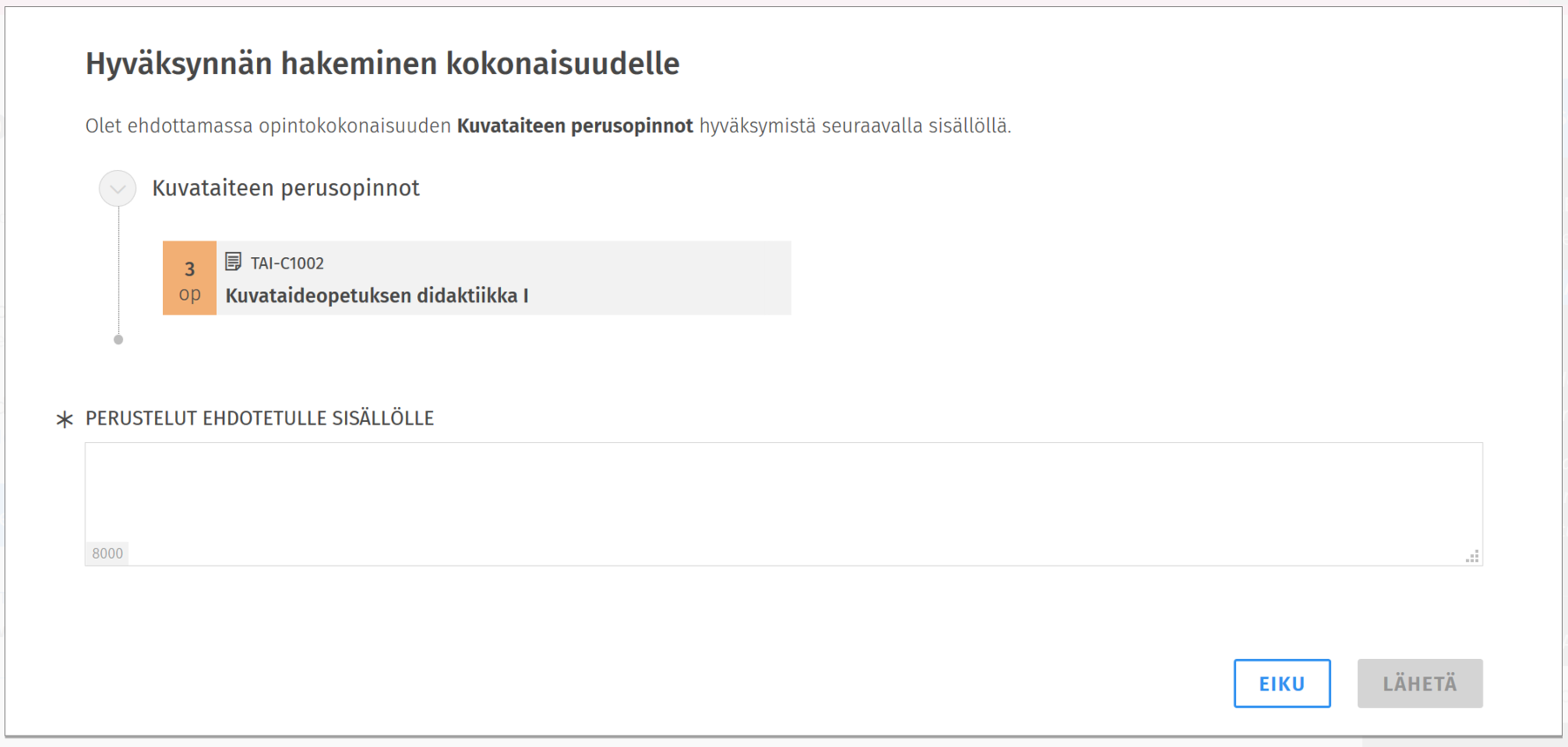Click the dialog title Hyväksynnän hakeminen kokonaisuudelle

pyautogui.click(x=382, y=64)
